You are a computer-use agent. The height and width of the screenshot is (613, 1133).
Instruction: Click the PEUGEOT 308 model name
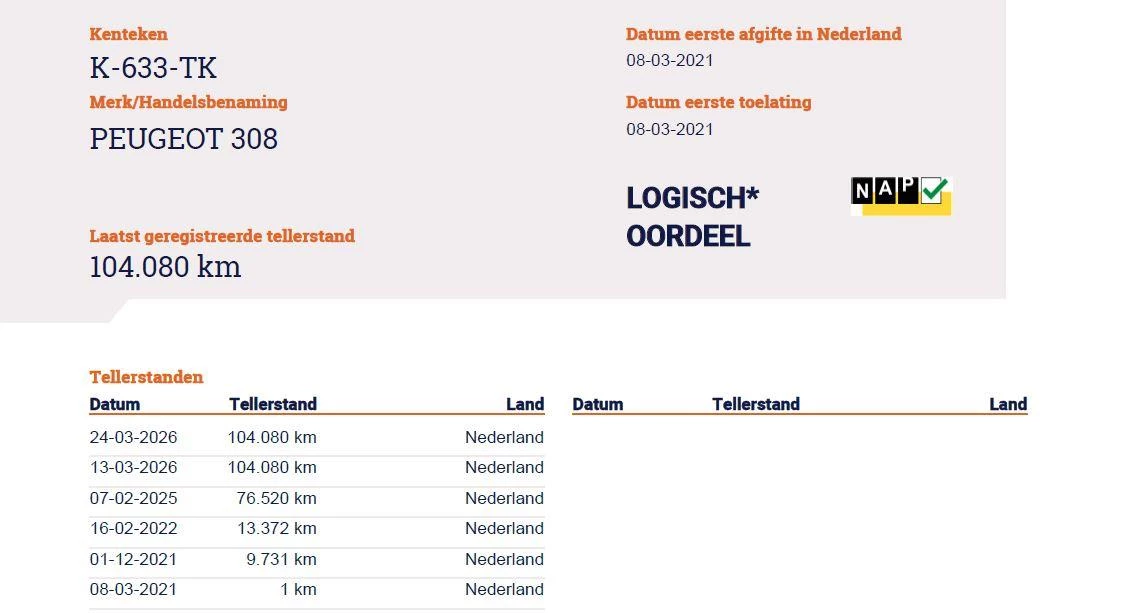click(184, 139)
